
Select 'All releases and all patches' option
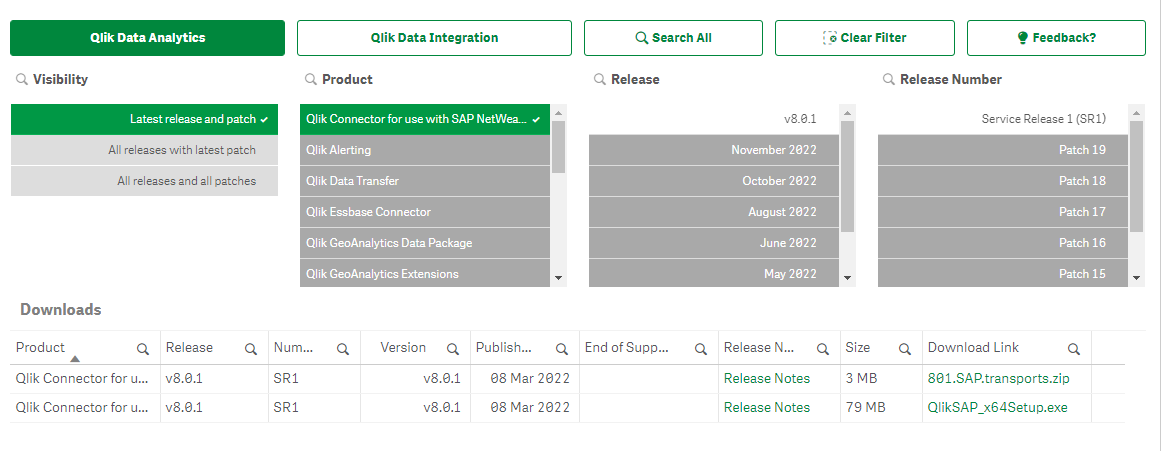click(144, 181)
